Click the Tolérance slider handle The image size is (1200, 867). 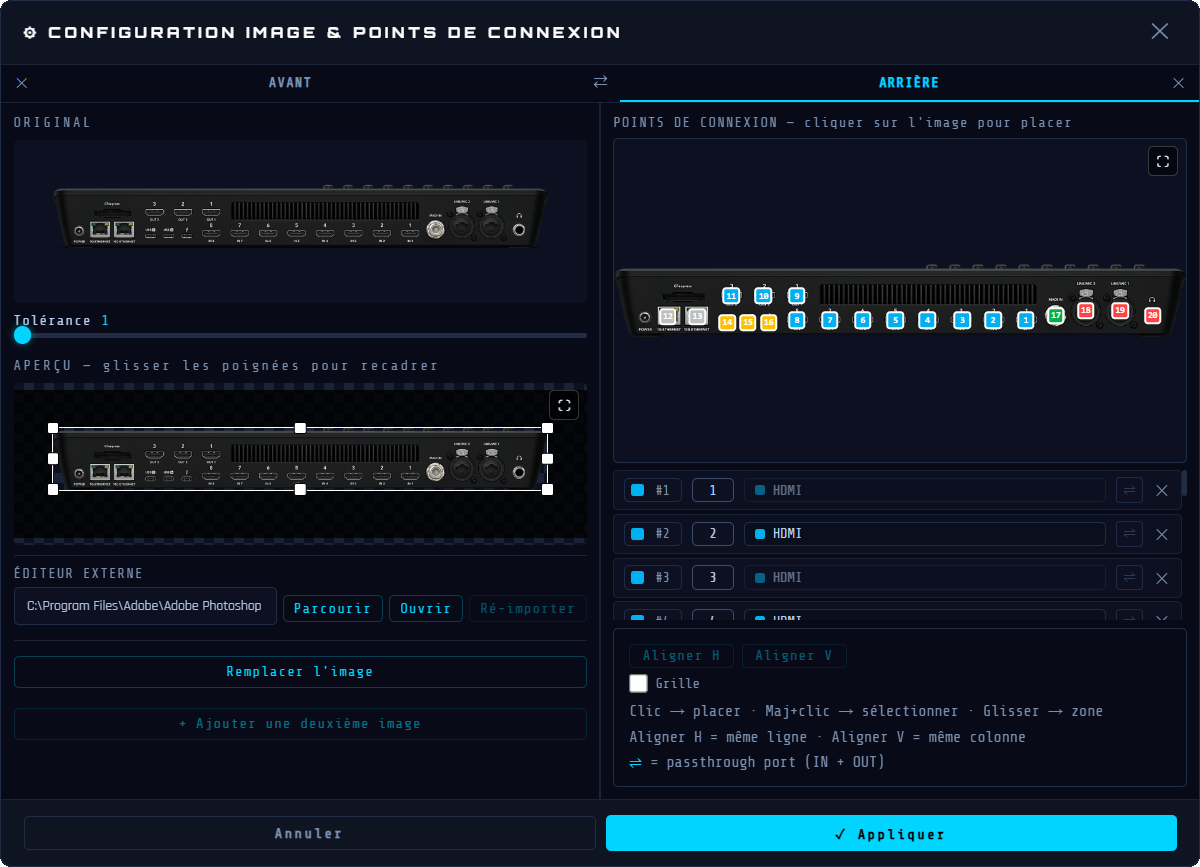[23, 335]
